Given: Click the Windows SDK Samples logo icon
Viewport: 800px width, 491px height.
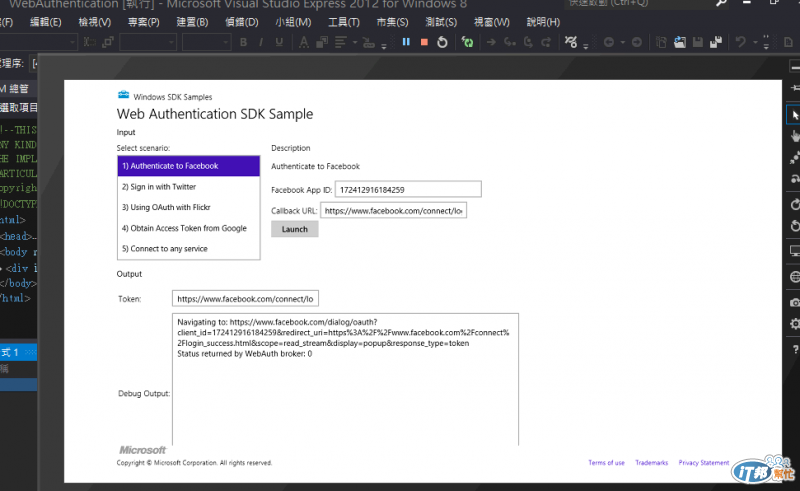Looking at the screenshot, I should click(x=123, y=94).
